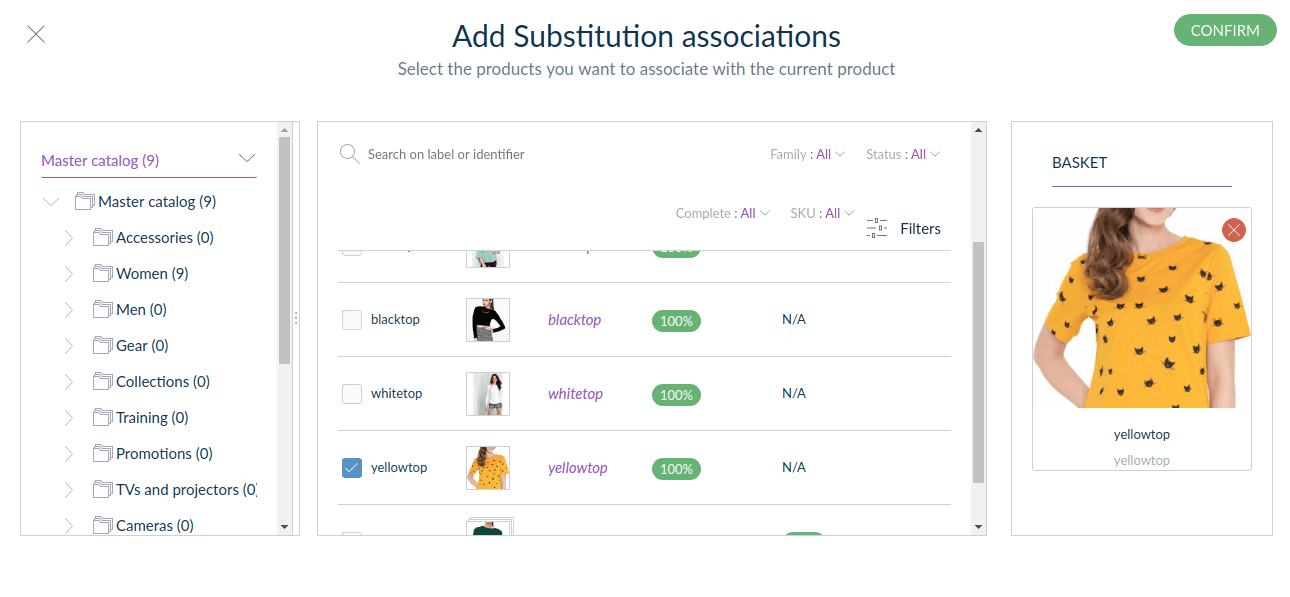1290x597 pixels.
Task: Click the product grid vertical scrollbar
Action: click(x=979, y=360)
